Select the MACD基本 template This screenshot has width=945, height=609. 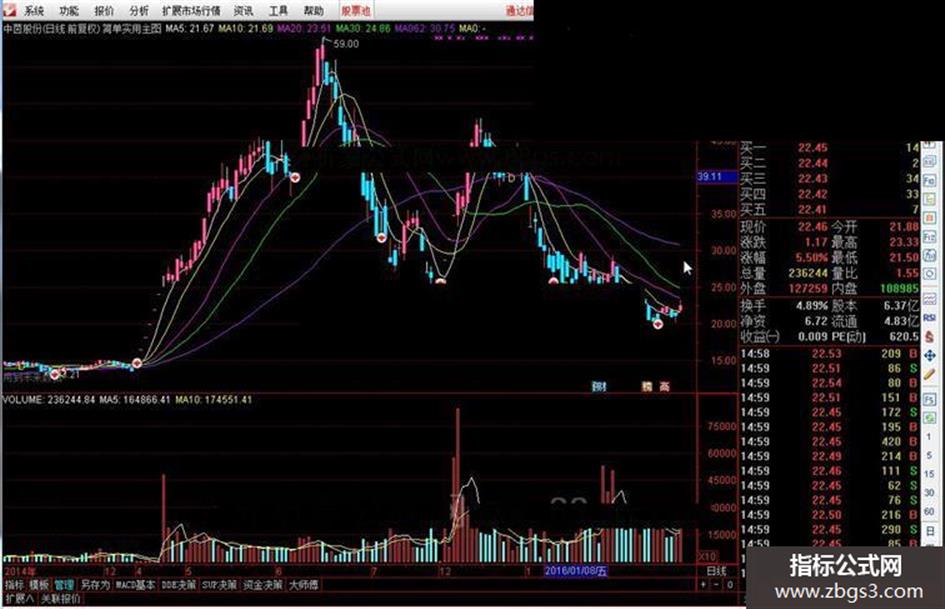[135, 585]
